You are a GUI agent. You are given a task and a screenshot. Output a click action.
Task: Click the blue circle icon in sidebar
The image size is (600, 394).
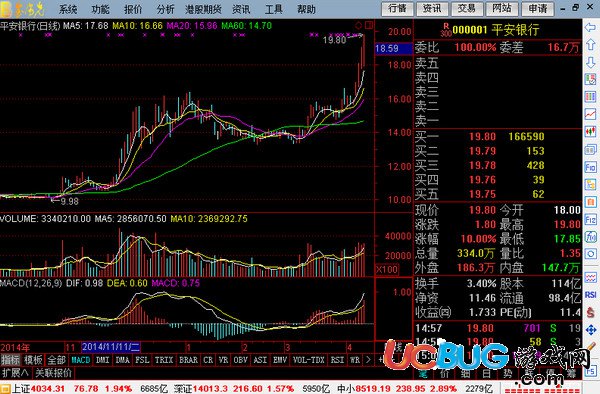[x=590, y=254]
